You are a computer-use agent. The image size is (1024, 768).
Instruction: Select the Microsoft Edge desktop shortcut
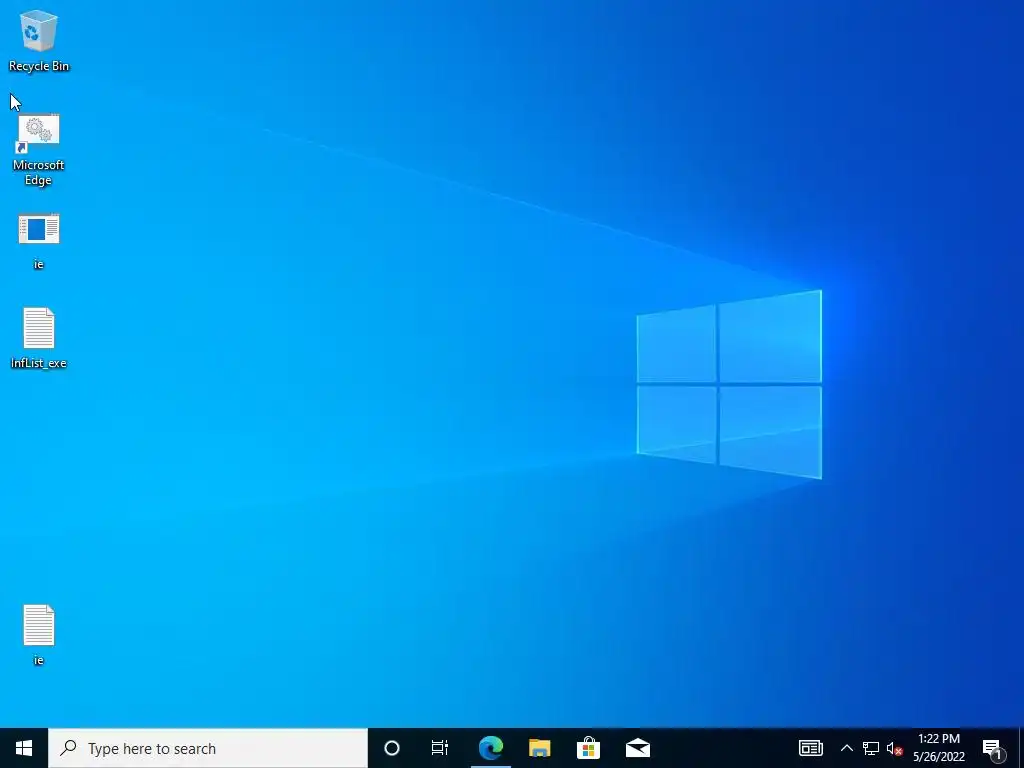(39, 150)
